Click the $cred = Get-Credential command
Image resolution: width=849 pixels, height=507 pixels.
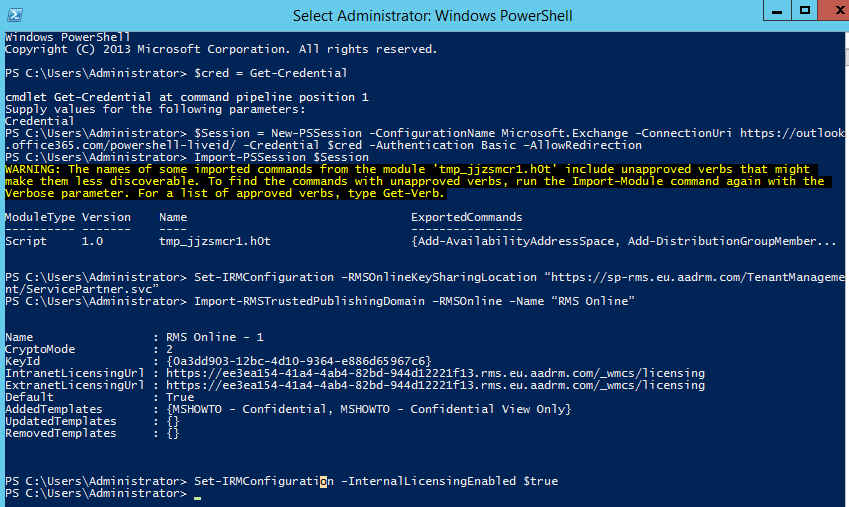point(271,73)
